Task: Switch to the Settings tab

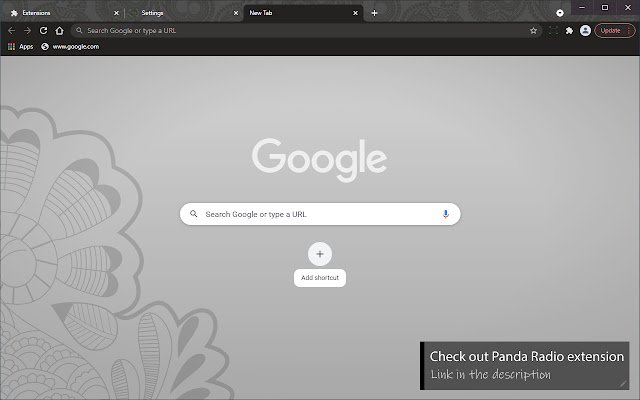Action: pos(184,13)
